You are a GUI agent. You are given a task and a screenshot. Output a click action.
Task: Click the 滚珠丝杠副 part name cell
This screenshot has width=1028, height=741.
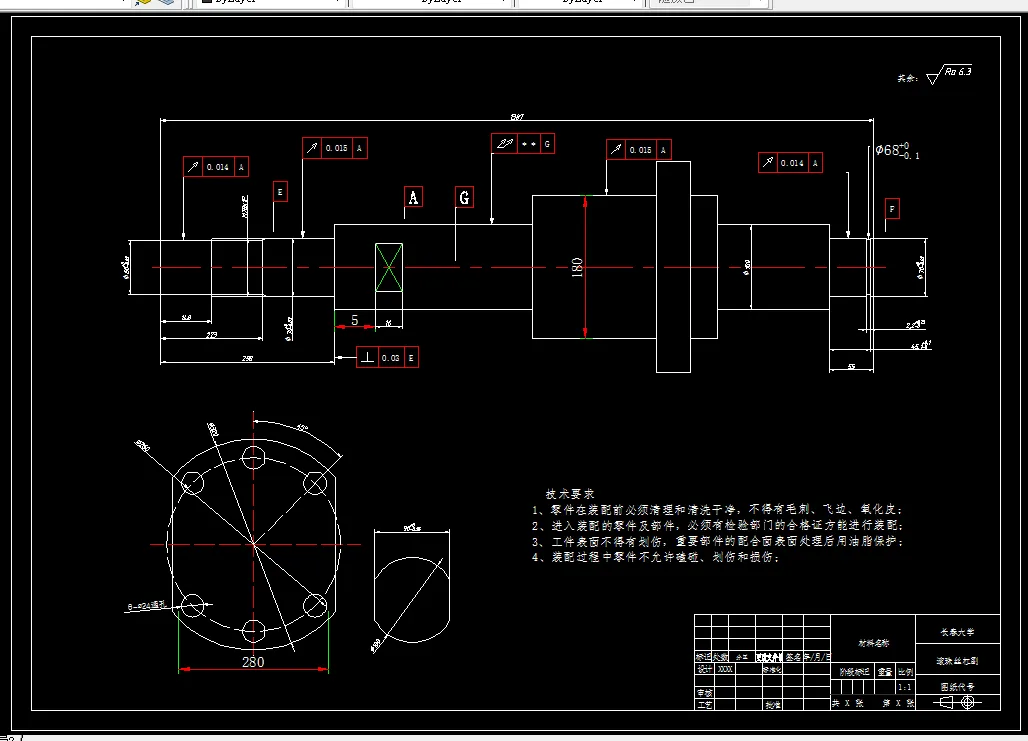click(x=957, y=661)
